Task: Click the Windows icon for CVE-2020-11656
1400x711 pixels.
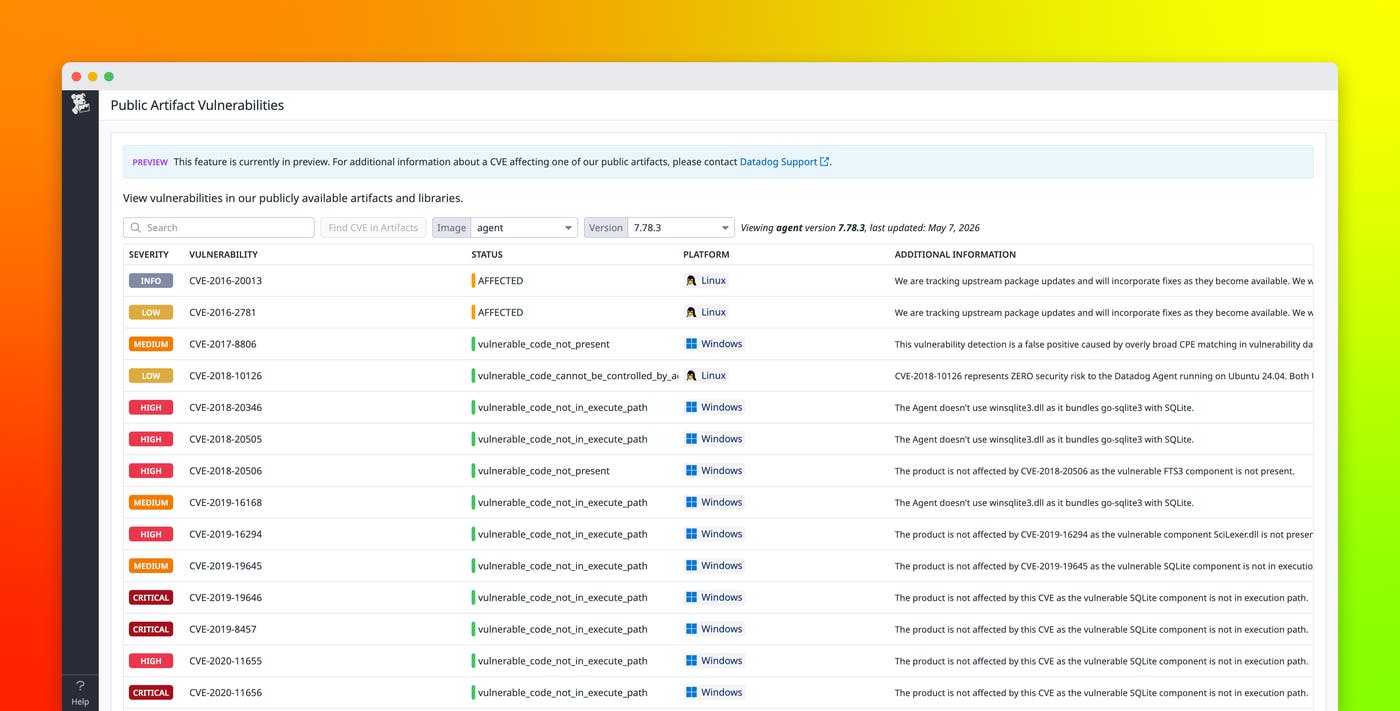Action: (691, 693)
